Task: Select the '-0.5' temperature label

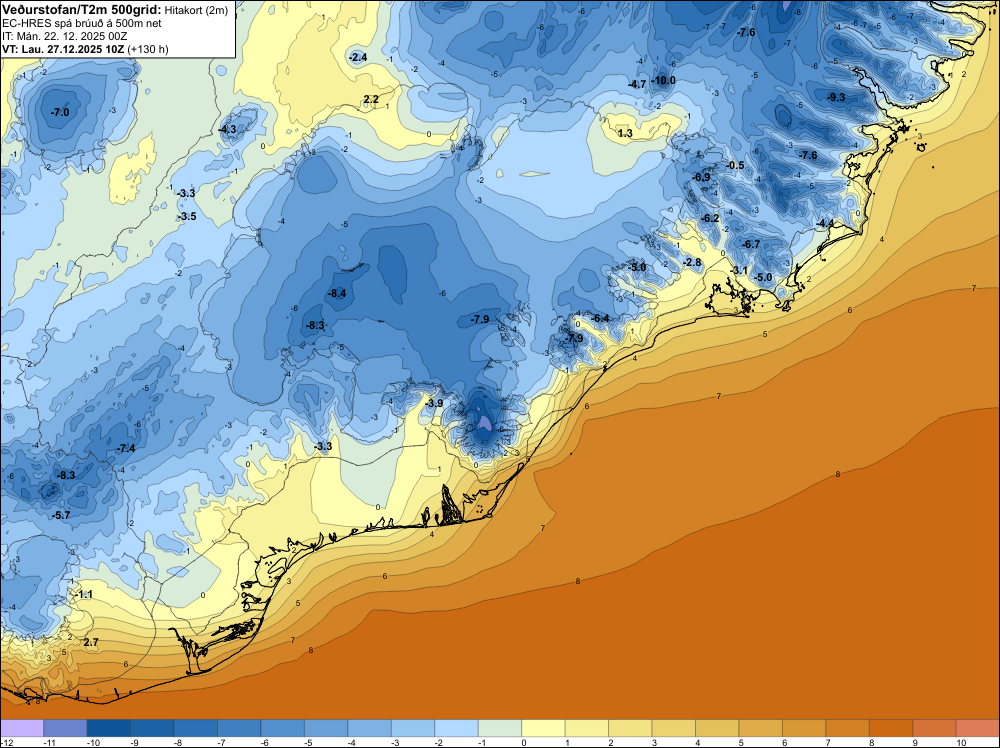Action: 735,165
